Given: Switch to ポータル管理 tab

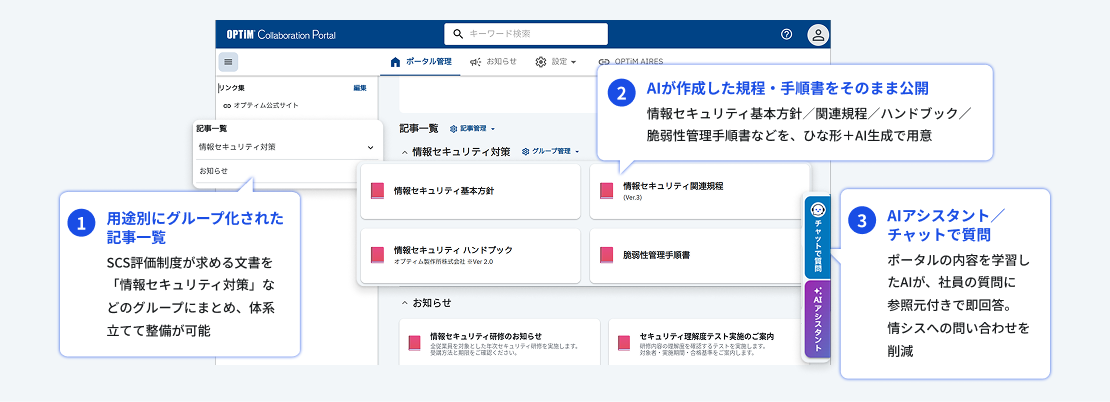Looking at the screenshot, I should (x=420, y=62).
